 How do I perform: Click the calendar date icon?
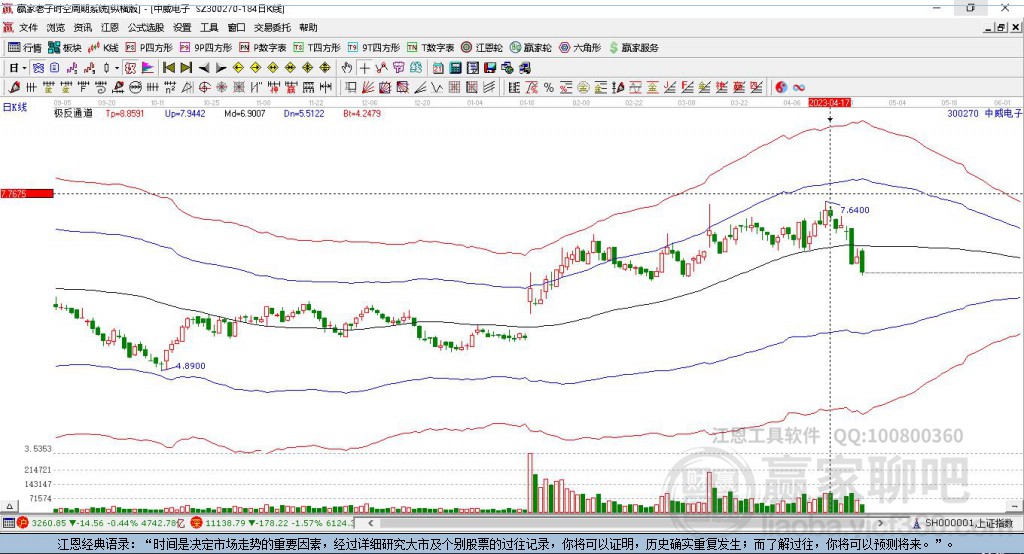coord(438,68)
